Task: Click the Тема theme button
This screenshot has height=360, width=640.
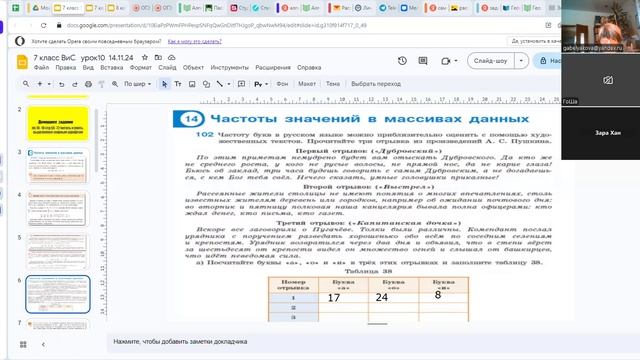Action: (333, 84)
